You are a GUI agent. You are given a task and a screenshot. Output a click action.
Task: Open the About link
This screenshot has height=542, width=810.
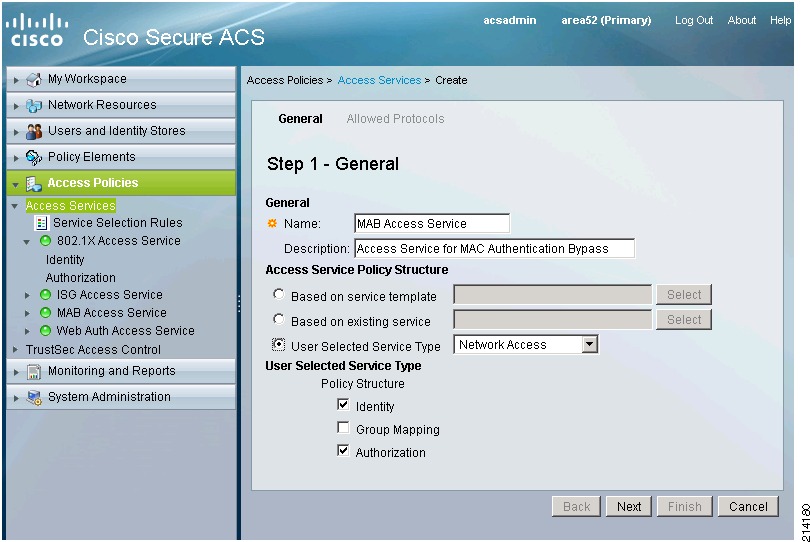point(741,20)
